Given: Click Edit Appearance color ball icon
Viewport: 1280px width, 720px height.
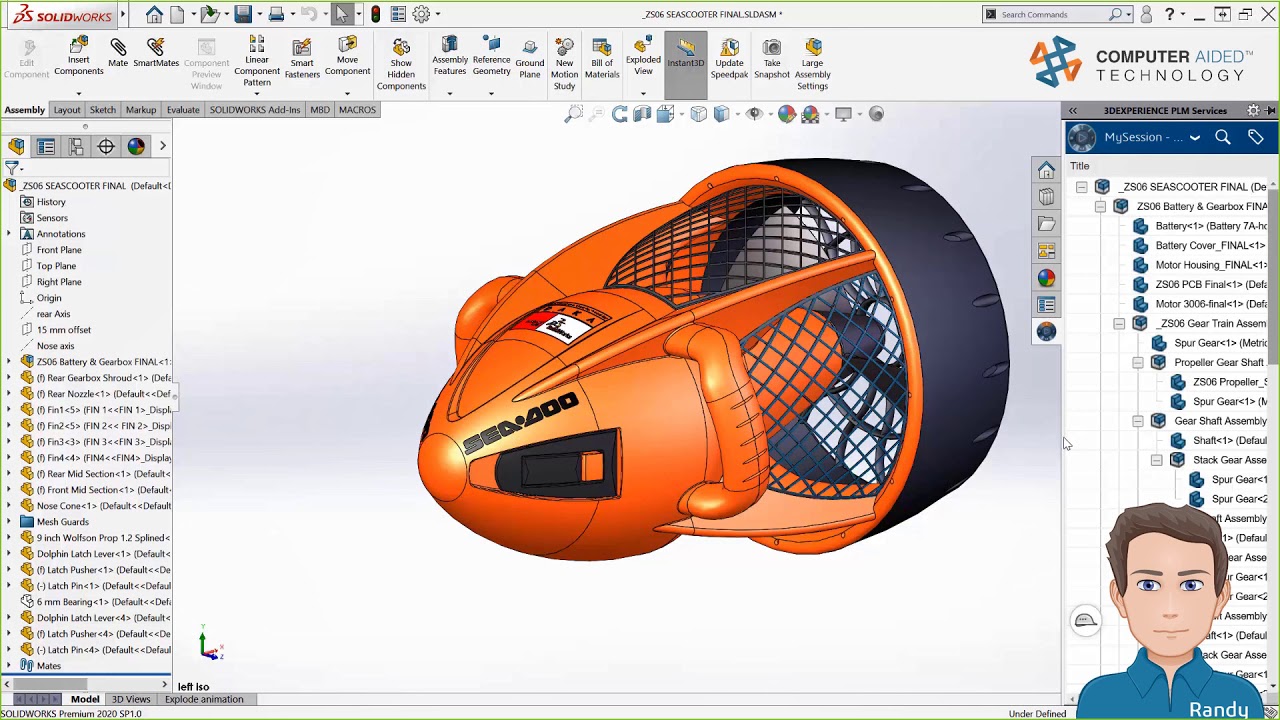Looking at the screenshot, I should pos(787,114).
